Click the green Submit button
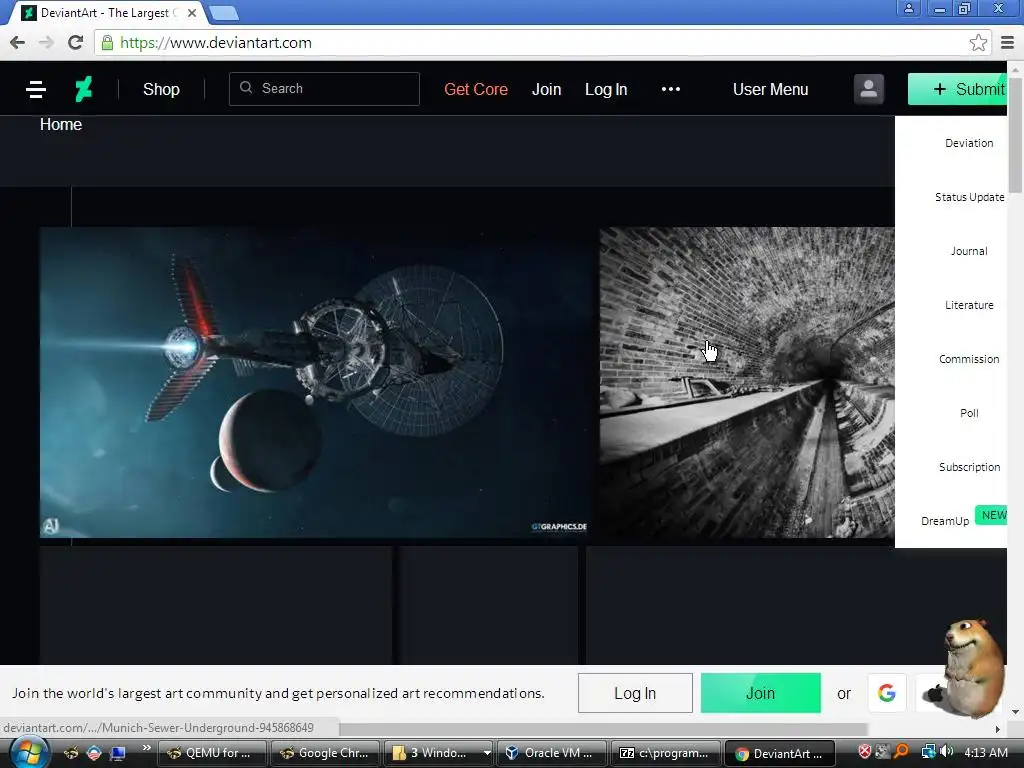 tap(957, 89)
